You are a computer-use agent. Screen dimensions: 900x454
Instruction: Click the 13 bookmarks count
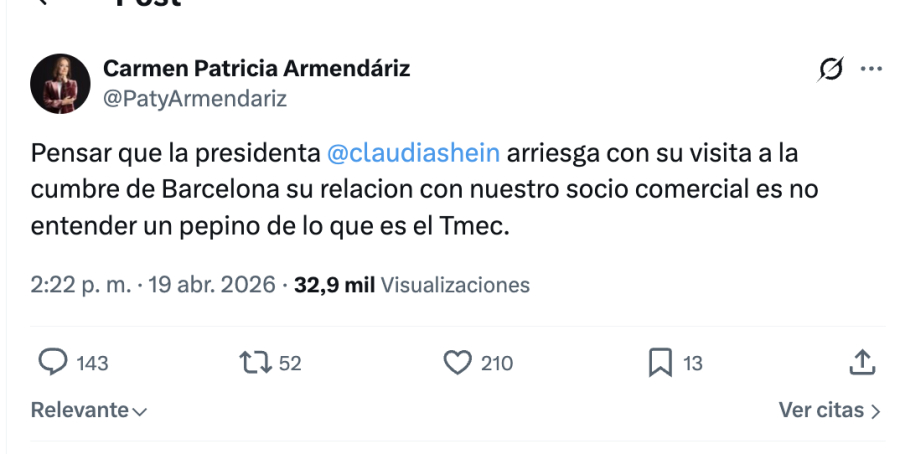693,363
